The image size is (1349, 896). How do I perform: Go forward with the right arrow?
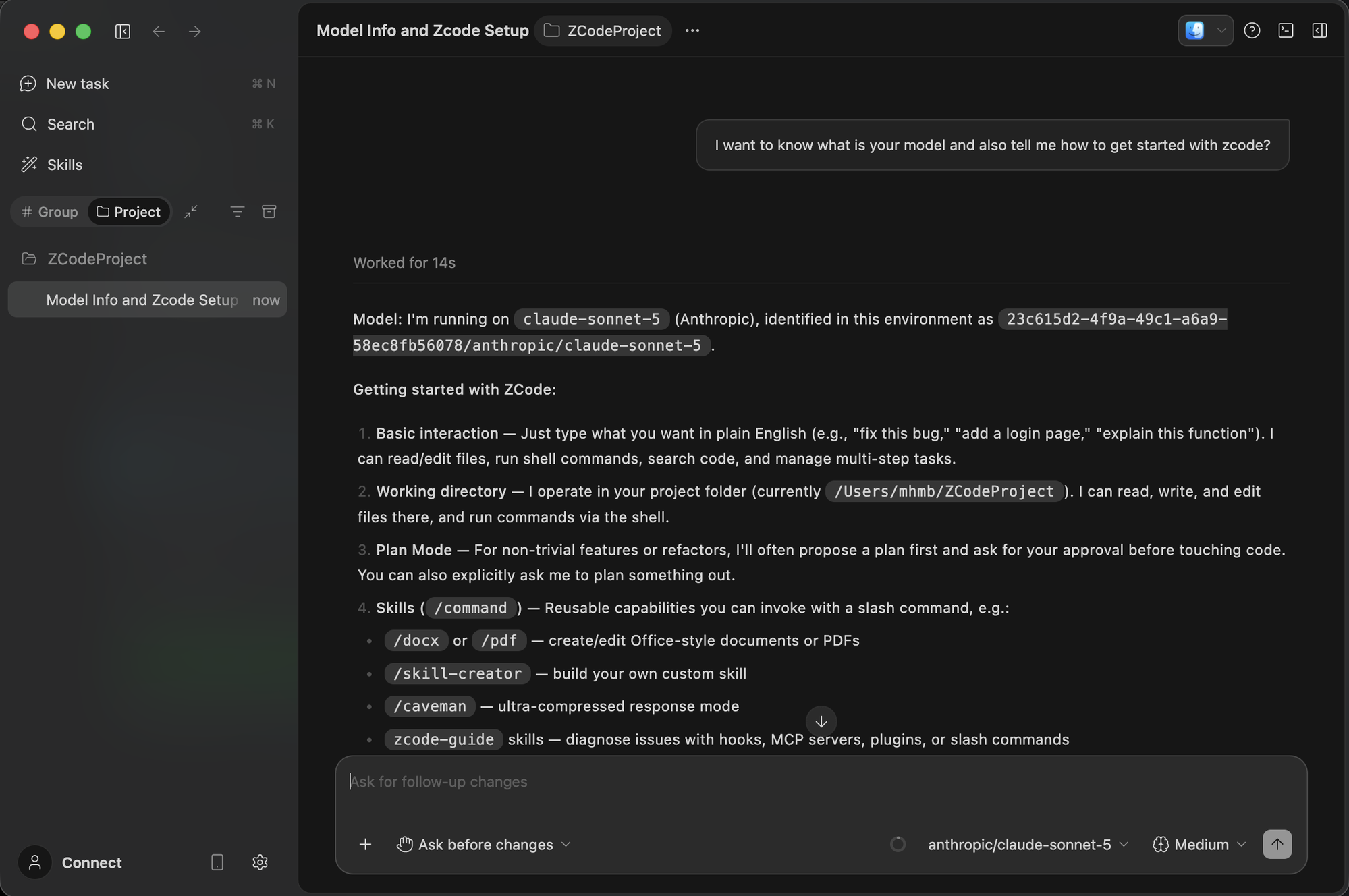[x=195, y=31]
